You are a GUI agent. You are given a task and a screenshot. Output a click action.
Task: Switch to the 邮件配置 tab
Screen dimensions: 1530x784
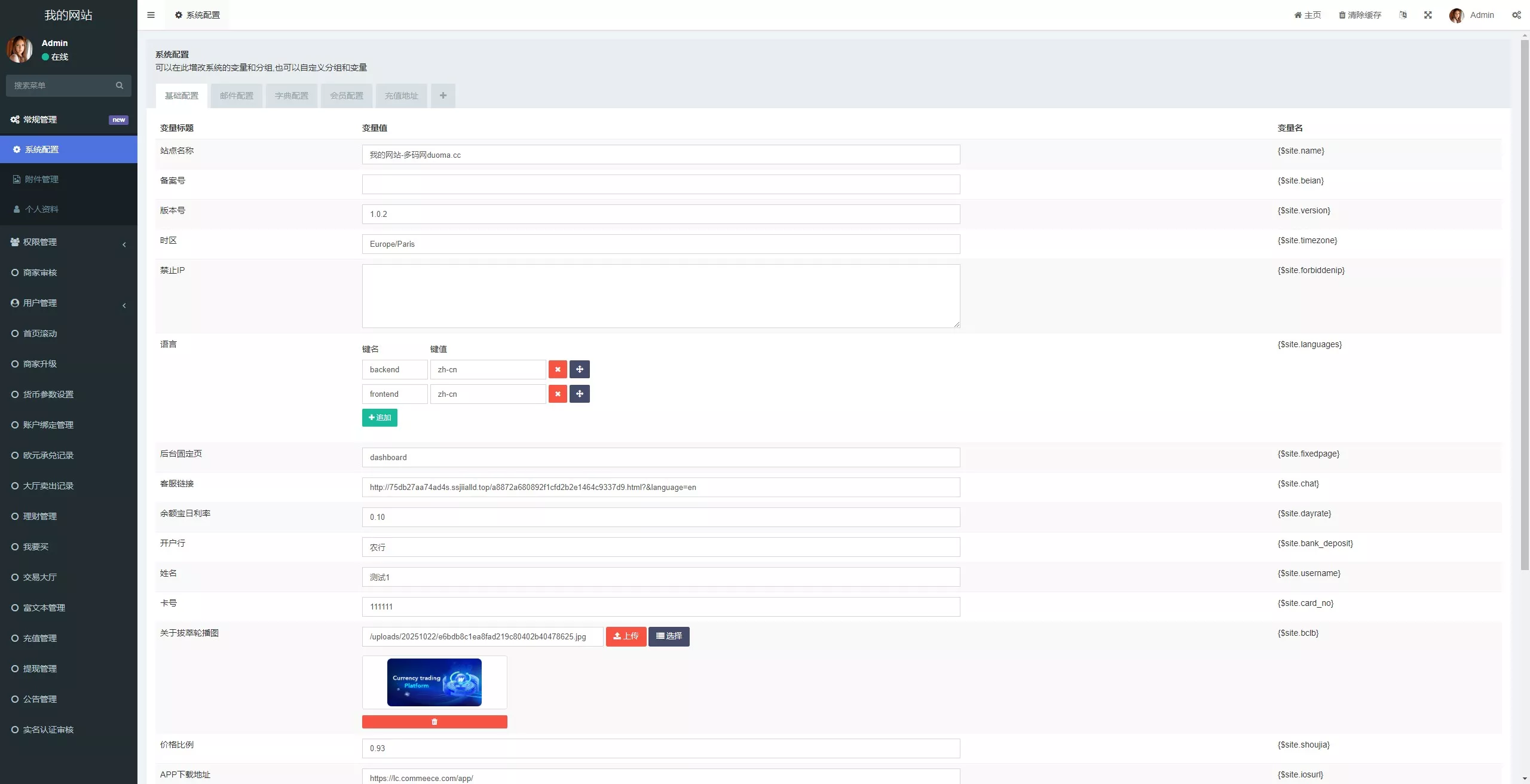pos(237,96)
